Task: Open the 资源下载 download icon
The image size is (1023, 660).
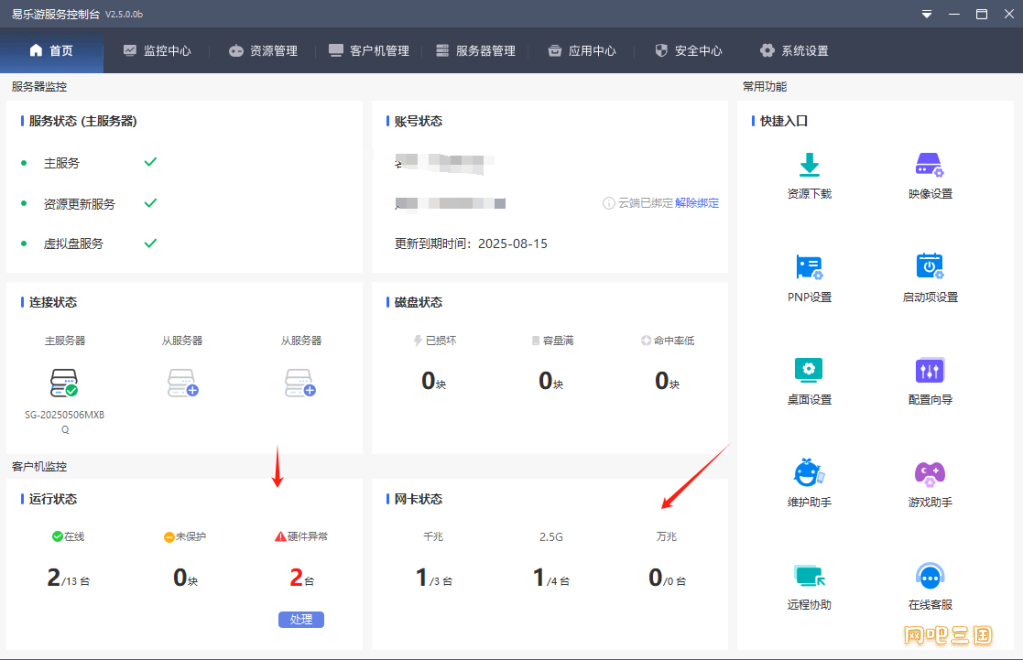Action: [x=809, y=166]
